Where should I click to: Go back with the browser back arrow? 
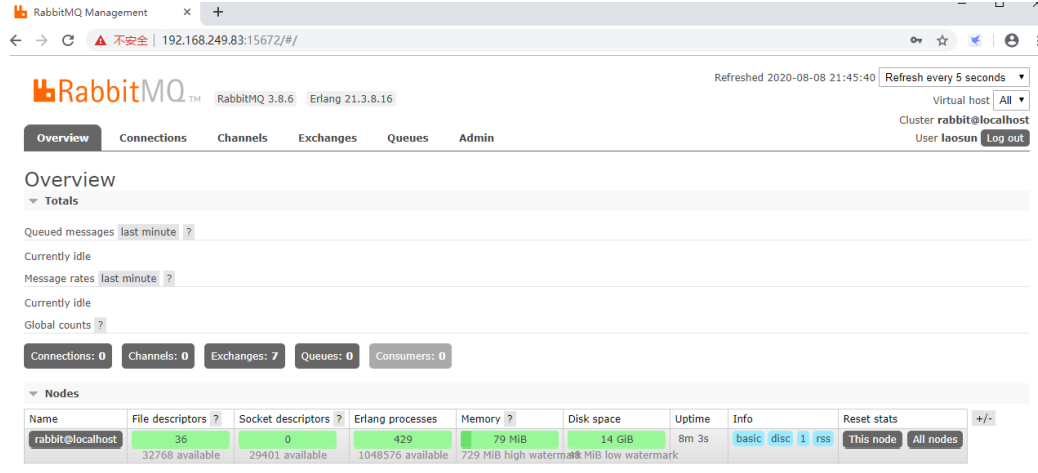16,40
